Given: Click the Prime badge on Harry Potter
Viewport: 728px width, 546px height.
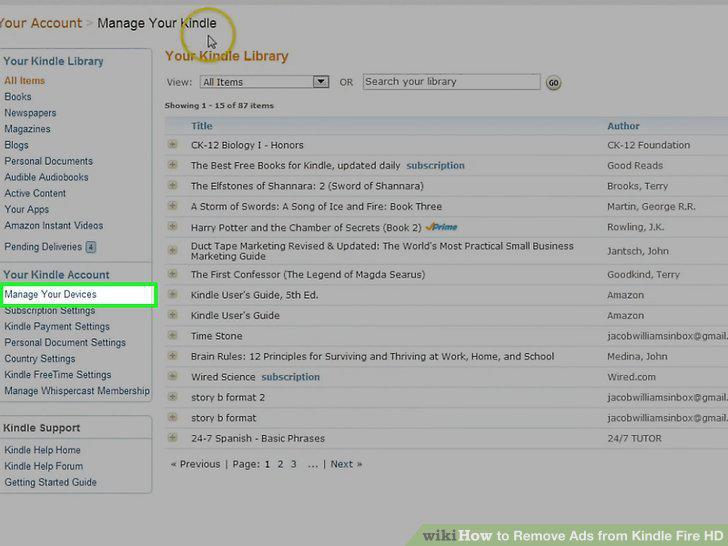Looking at the screenshot, I should click(441, 227).
